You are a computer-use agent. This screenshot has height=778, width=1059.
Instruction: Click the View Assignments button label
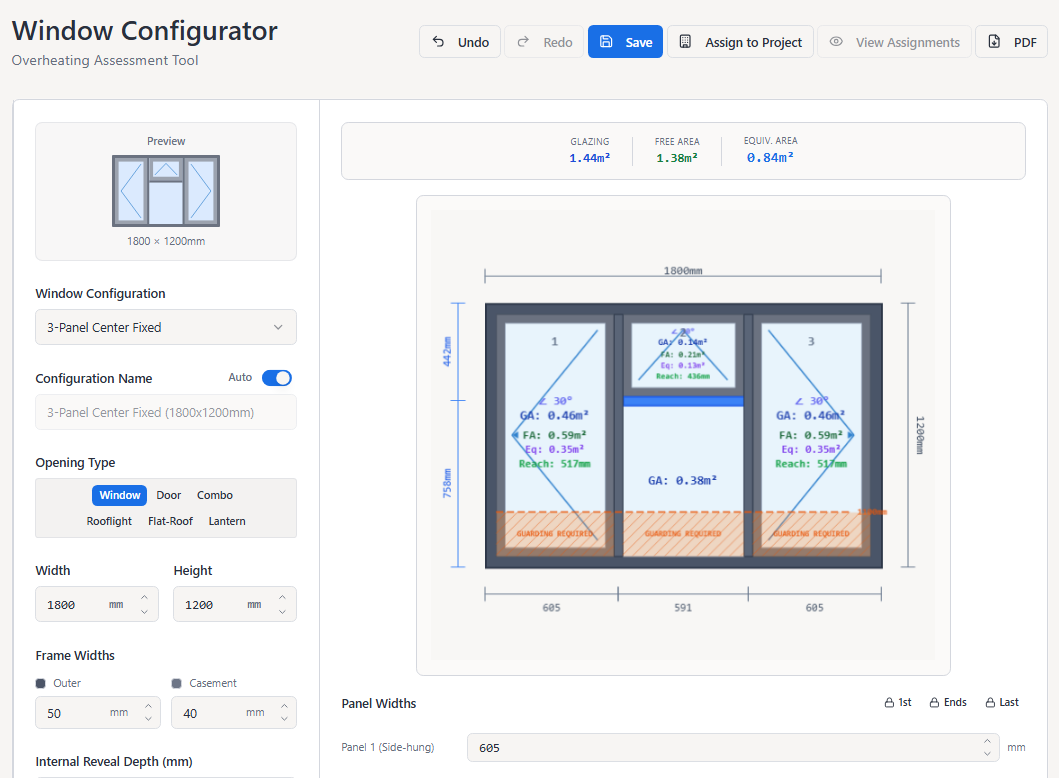(x=908, y=43)
